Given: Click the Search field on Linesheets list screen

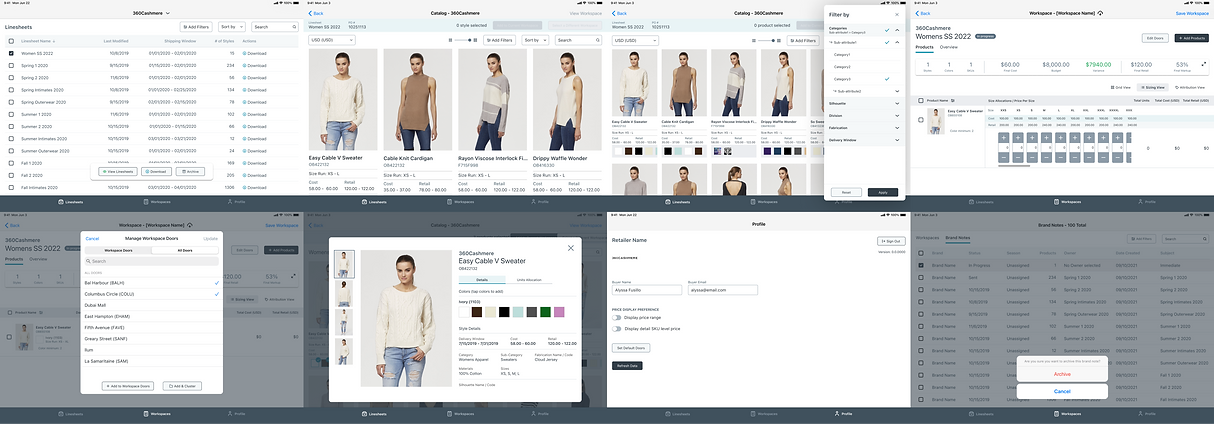Looking at the screenshot, I should click(x=273, y=27).
